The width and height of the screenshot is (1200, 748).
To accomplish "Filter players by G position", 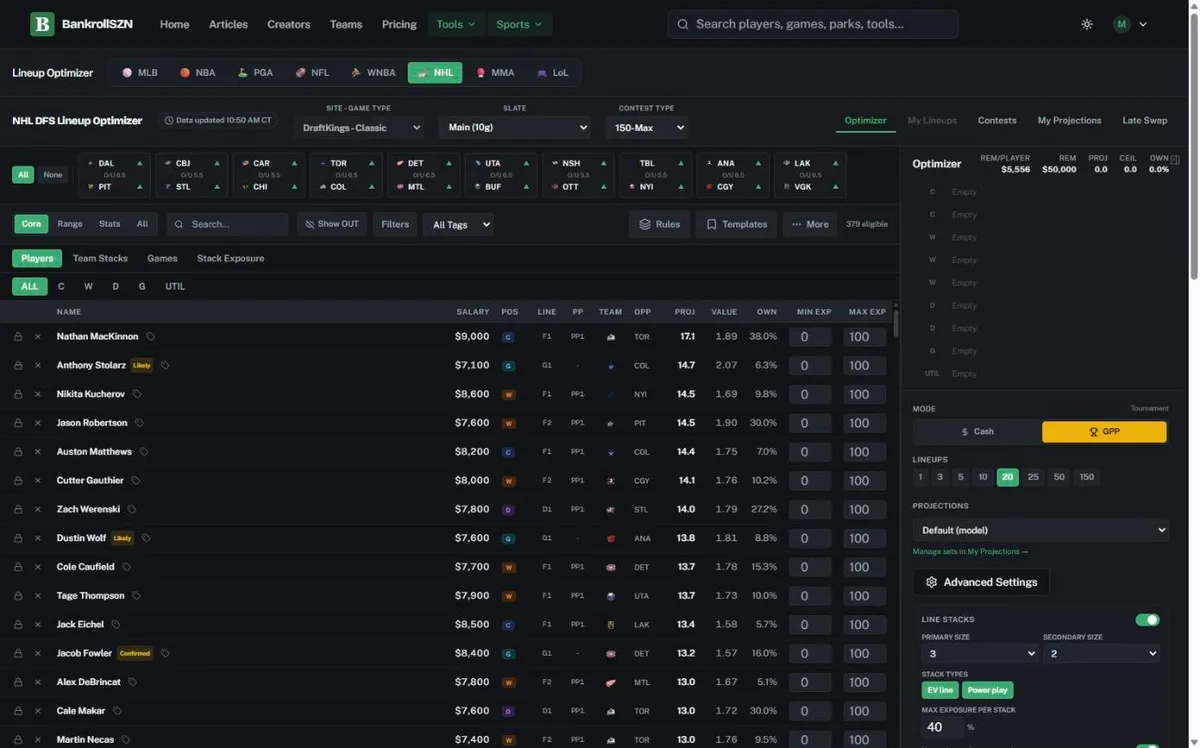I will 142,286.
